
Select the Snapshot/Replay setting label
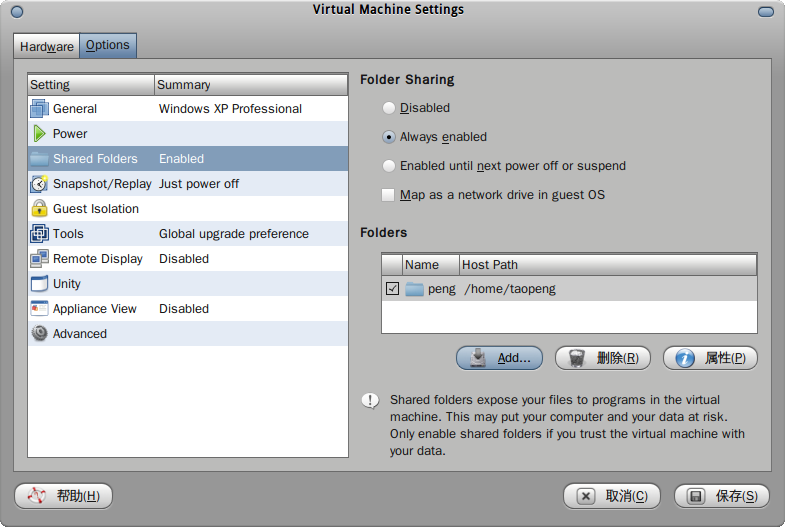coord(102,184)
